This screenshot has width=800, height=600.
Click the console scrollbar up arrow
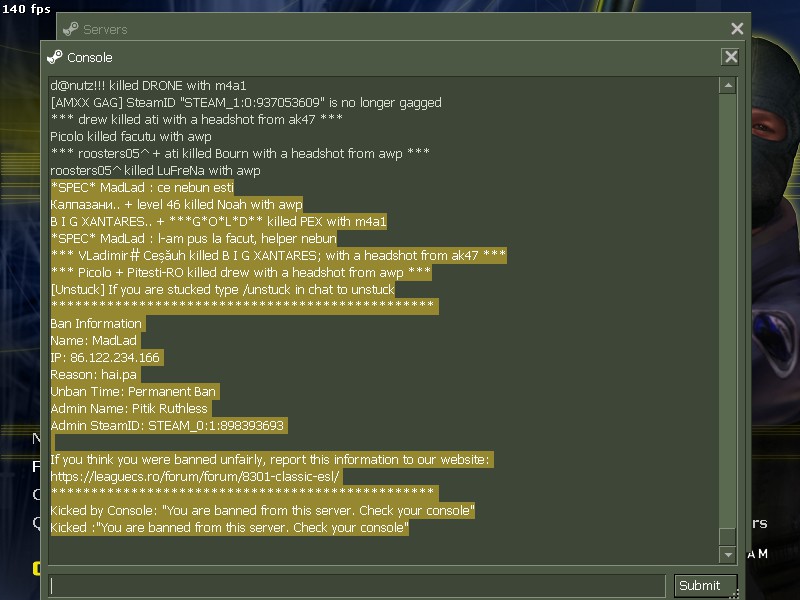coord(728,85)
